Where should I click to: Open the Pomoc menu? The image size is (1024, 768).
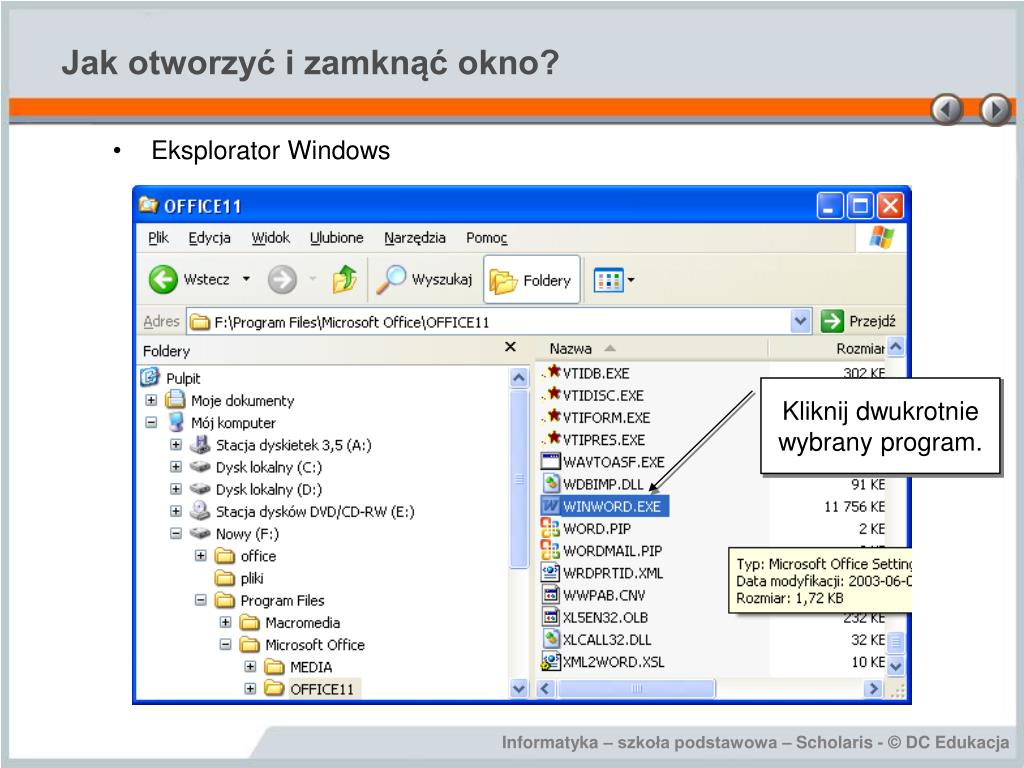pyautogui.click(x=487, y=238)
